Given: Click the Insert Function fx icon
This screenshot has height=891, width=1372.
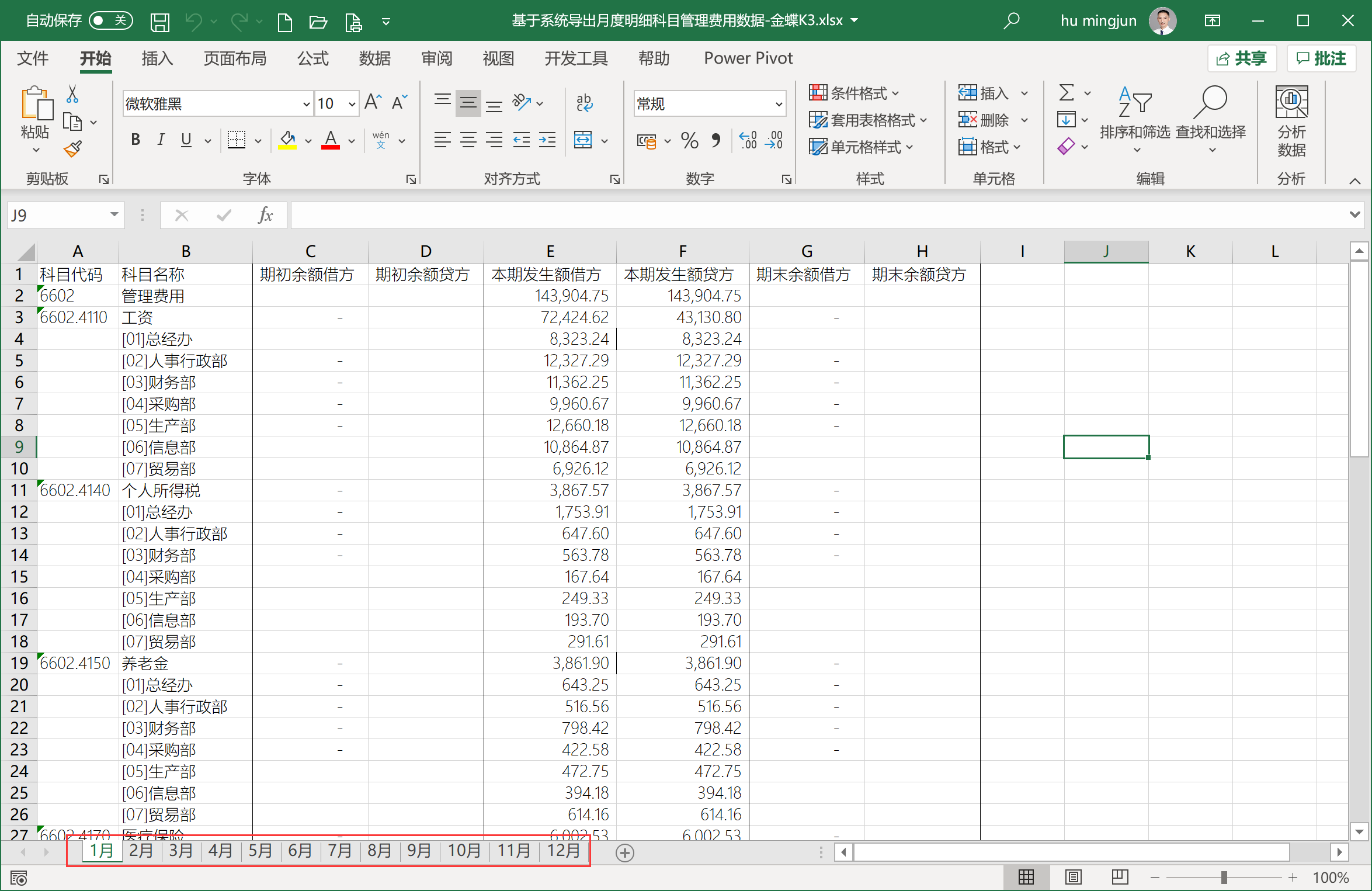Looking at the screenshot, I should [x=265, y=216].
